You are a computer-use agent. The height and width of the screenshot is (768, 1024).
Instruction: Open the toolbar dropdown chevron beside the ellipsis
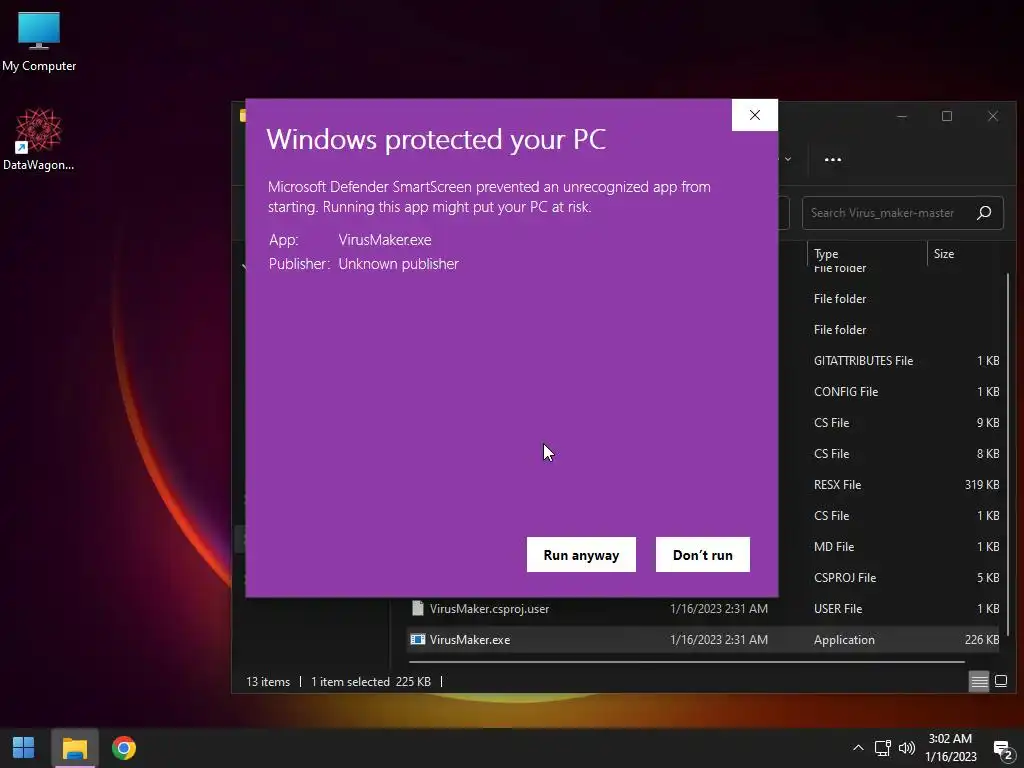click(788, 159)
